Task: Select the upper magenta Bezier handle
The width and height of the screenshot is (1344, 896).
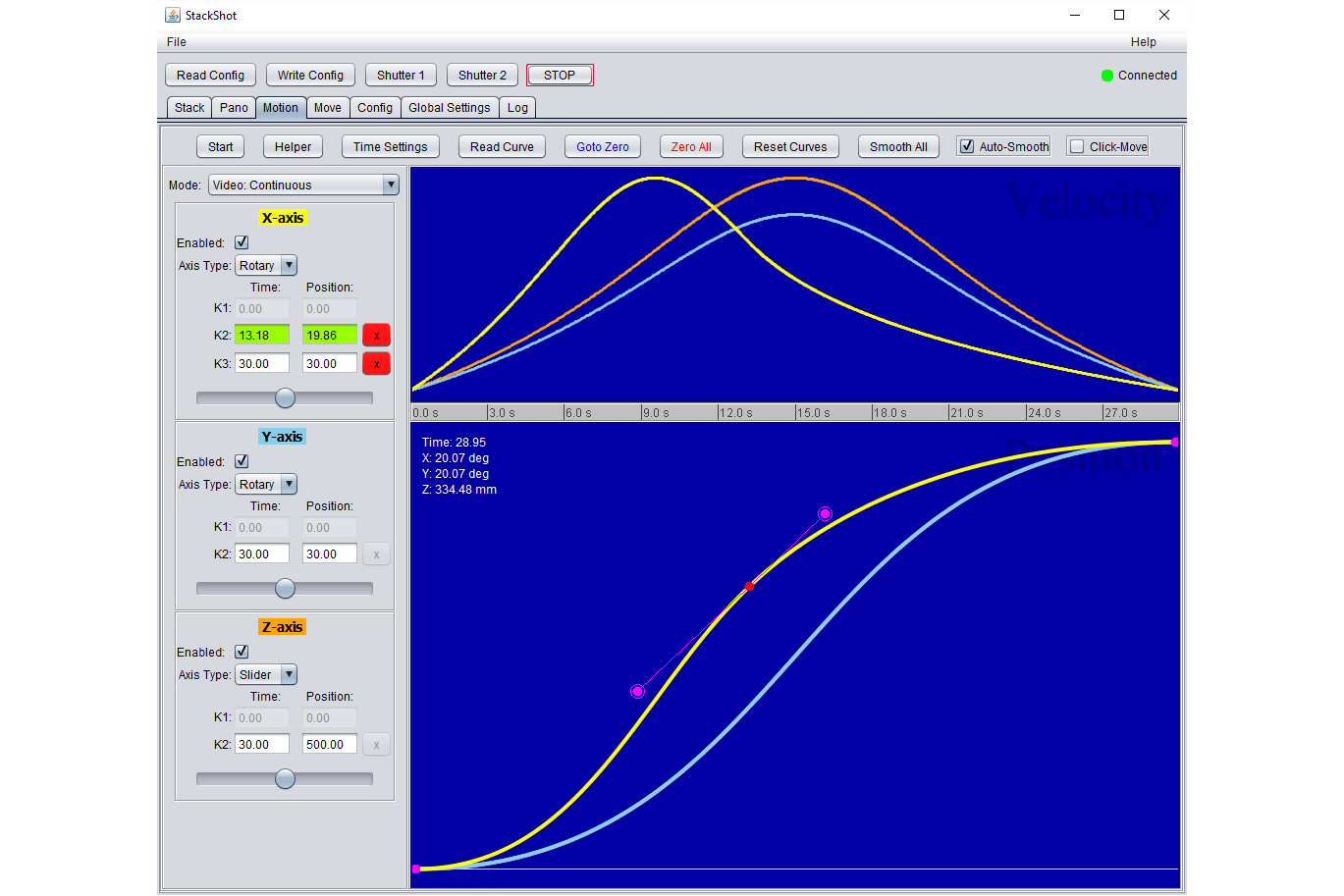Action: pos(825,514)
